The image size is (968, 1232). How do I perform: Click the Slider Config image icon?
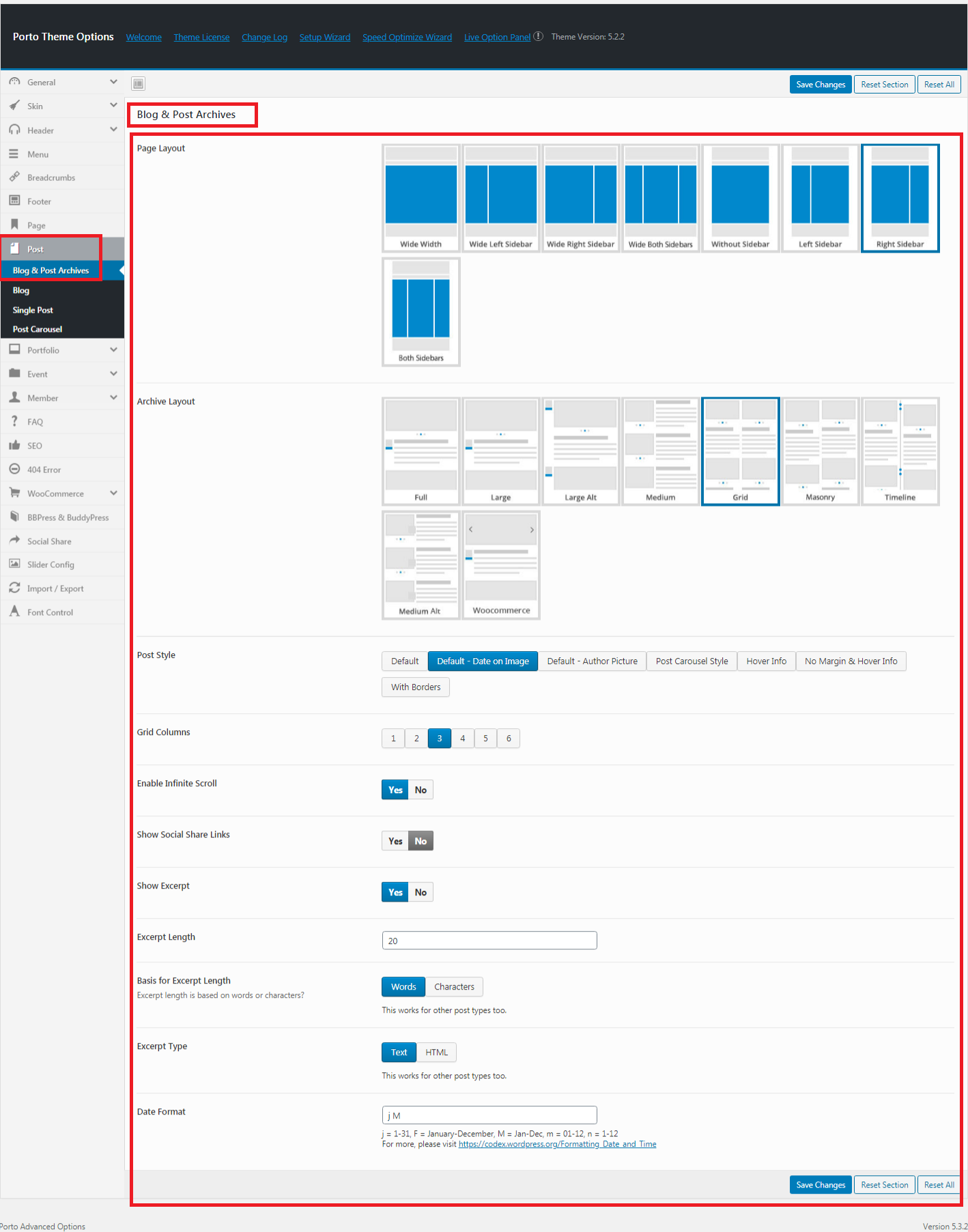(14, 564)
